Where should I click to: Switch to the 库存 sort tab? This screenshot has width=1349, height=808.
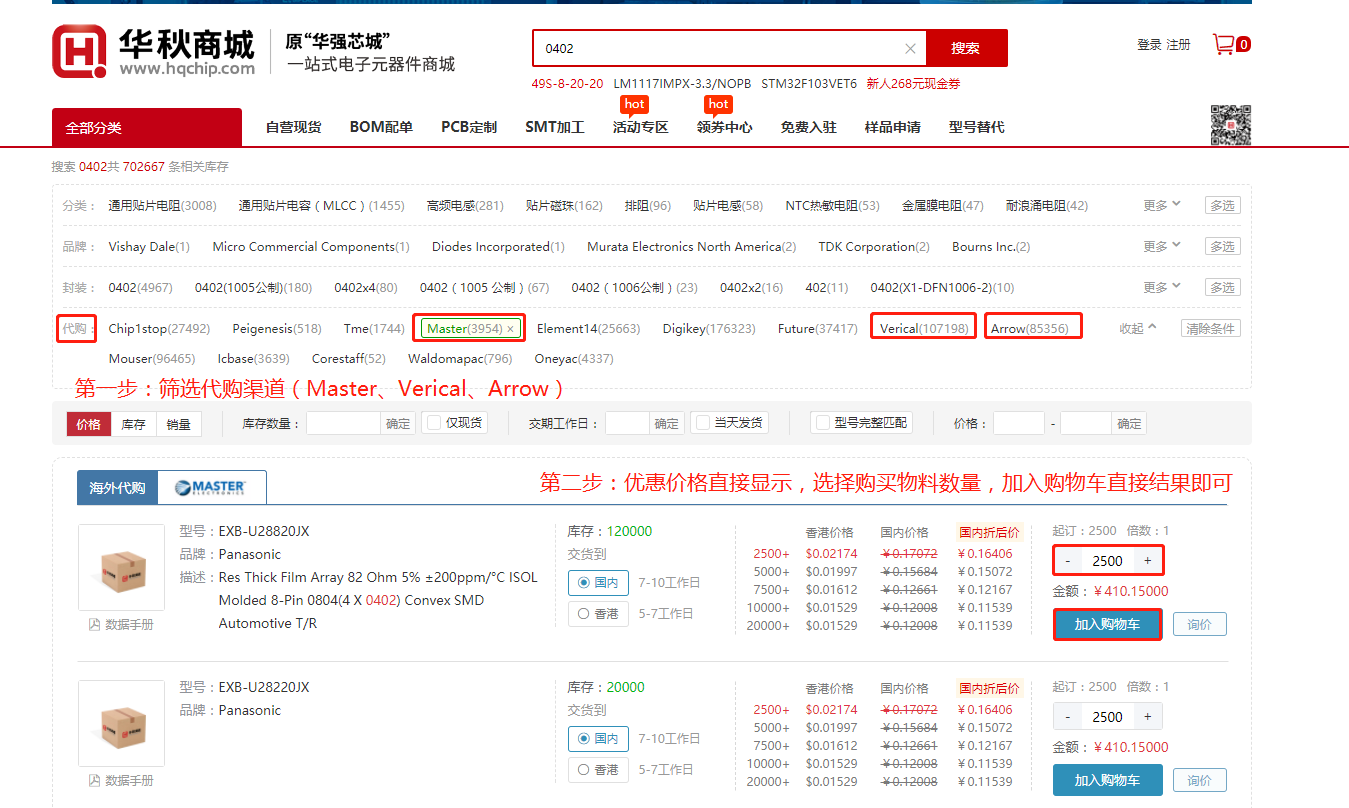133,424
